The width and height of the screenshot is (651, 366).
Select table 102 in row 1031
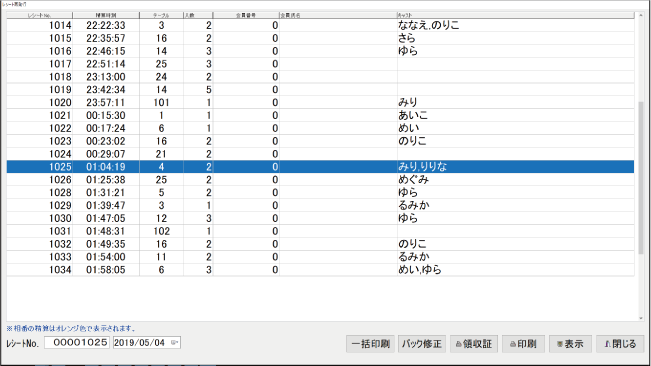pyautogui.click(x=161, y=231)
